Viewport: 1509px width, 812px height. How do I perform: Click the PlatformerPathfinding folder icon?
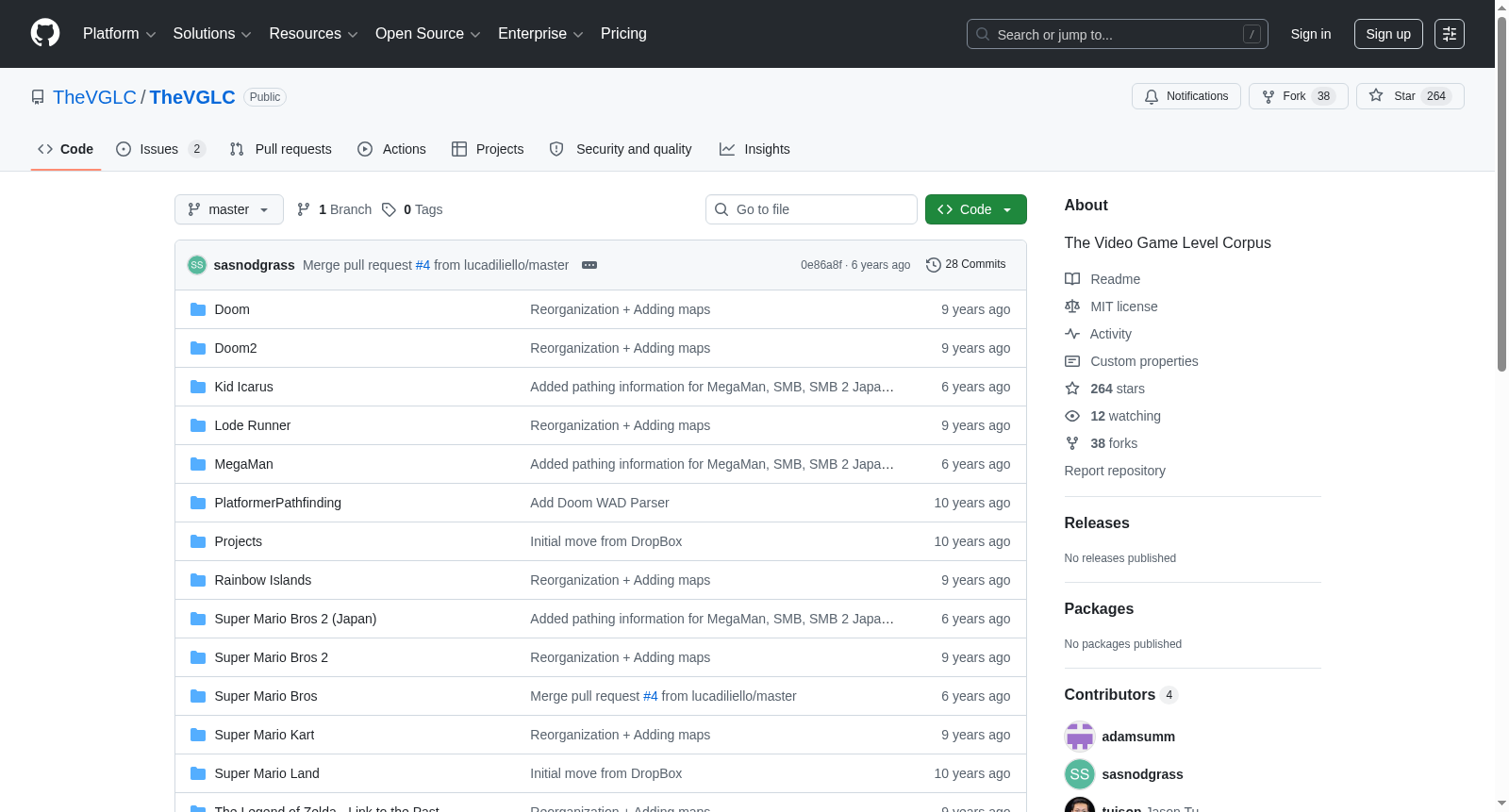click(198, 503)
